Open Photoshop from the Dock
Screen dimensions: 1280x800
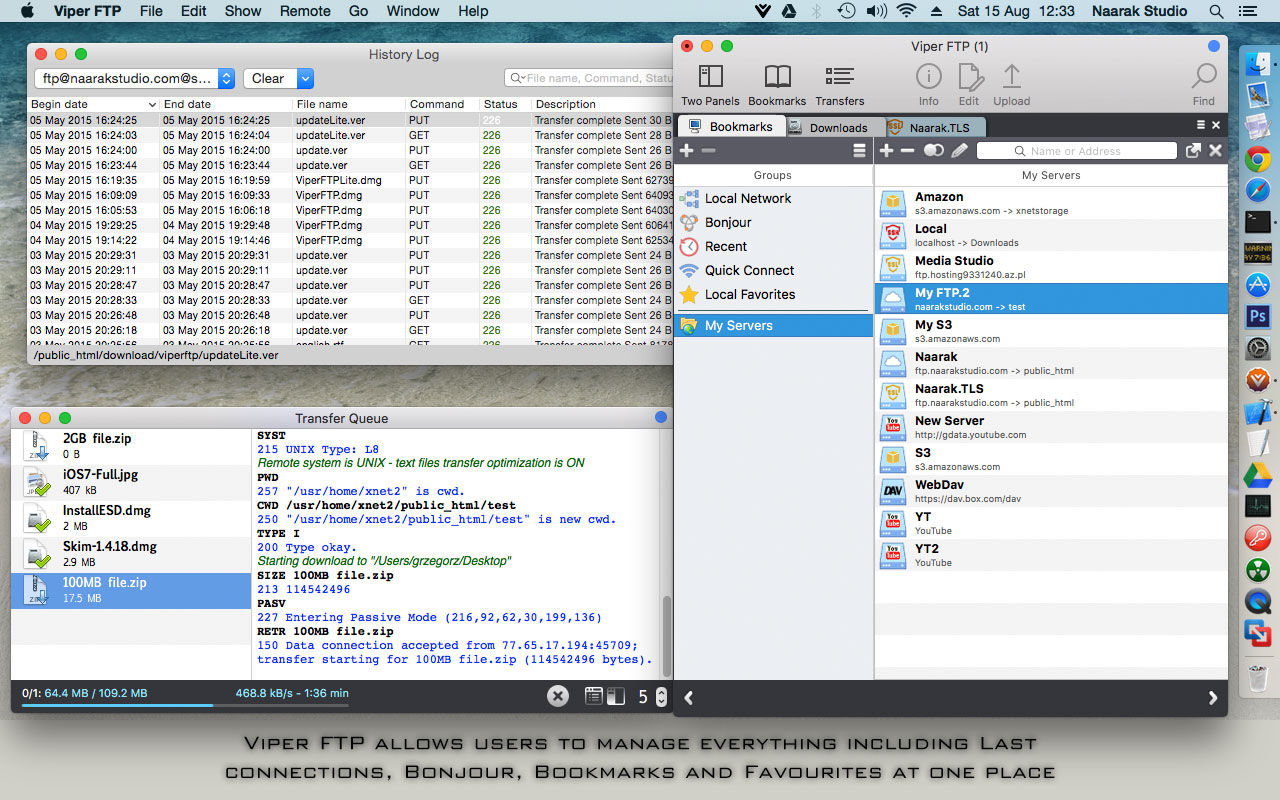(x=1258, y=317)
